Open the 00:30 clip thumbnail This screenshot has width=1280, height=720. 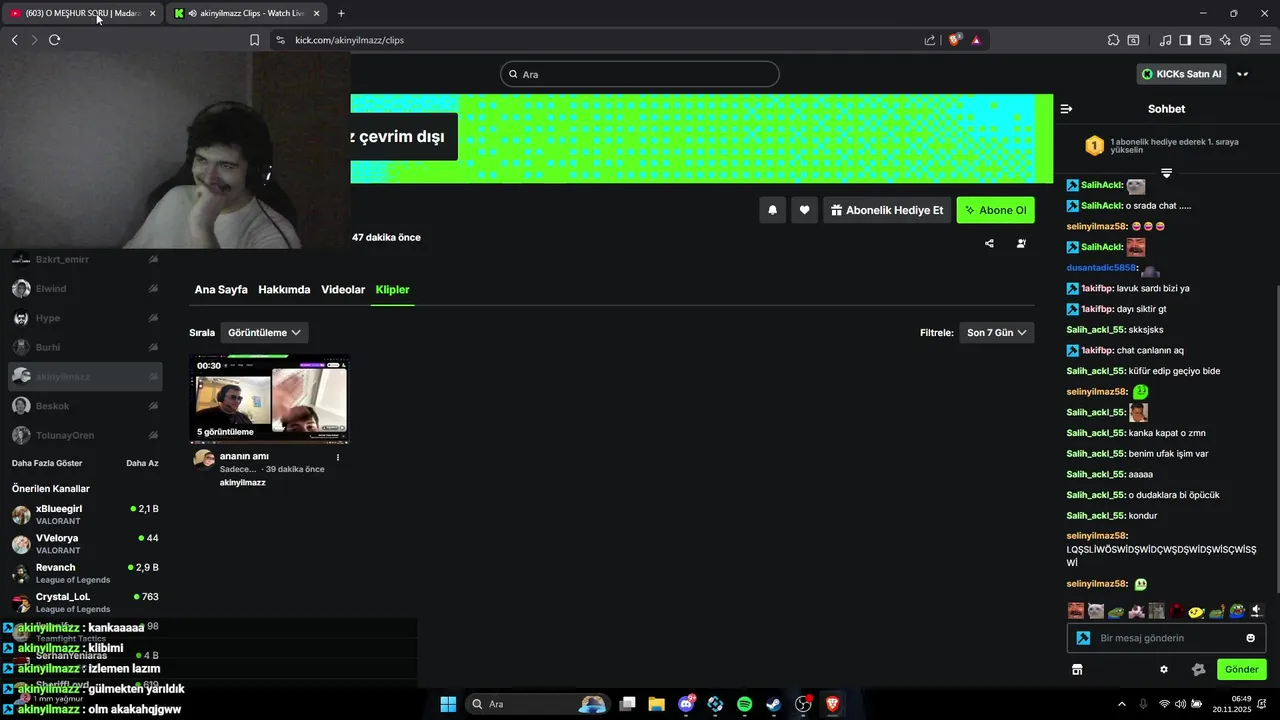click(270, 398)
